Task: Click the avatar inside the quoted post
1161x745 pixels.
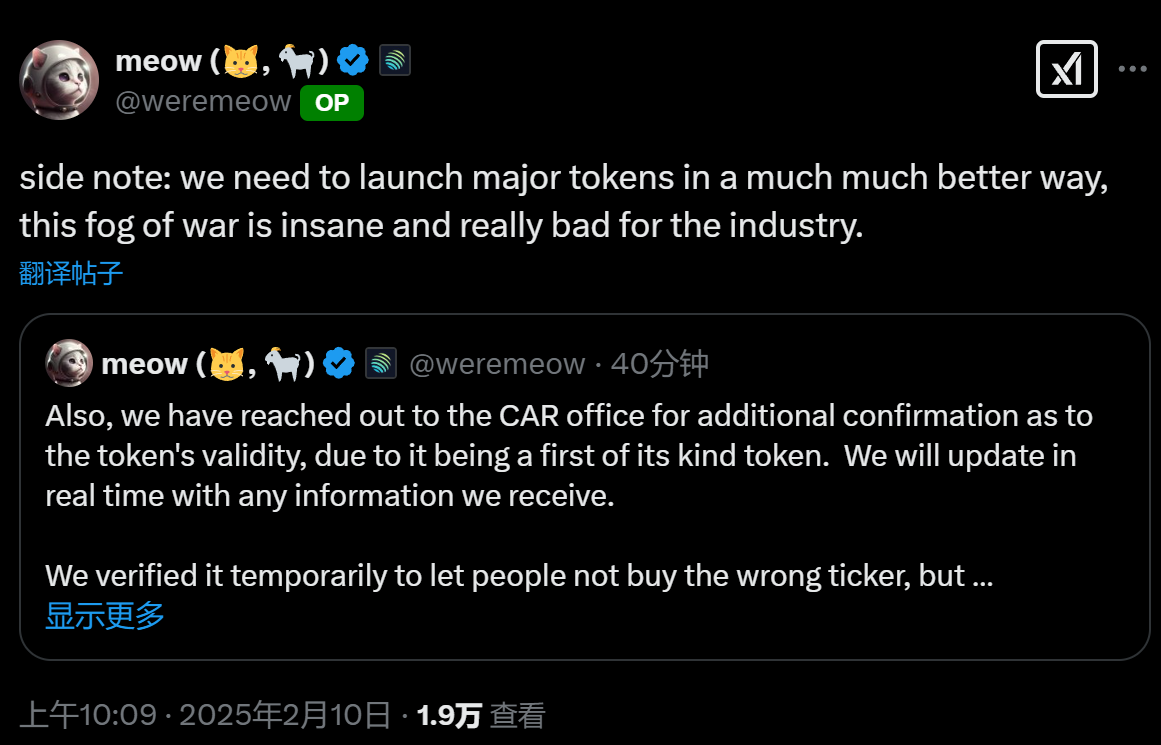Action: [68, 363]
